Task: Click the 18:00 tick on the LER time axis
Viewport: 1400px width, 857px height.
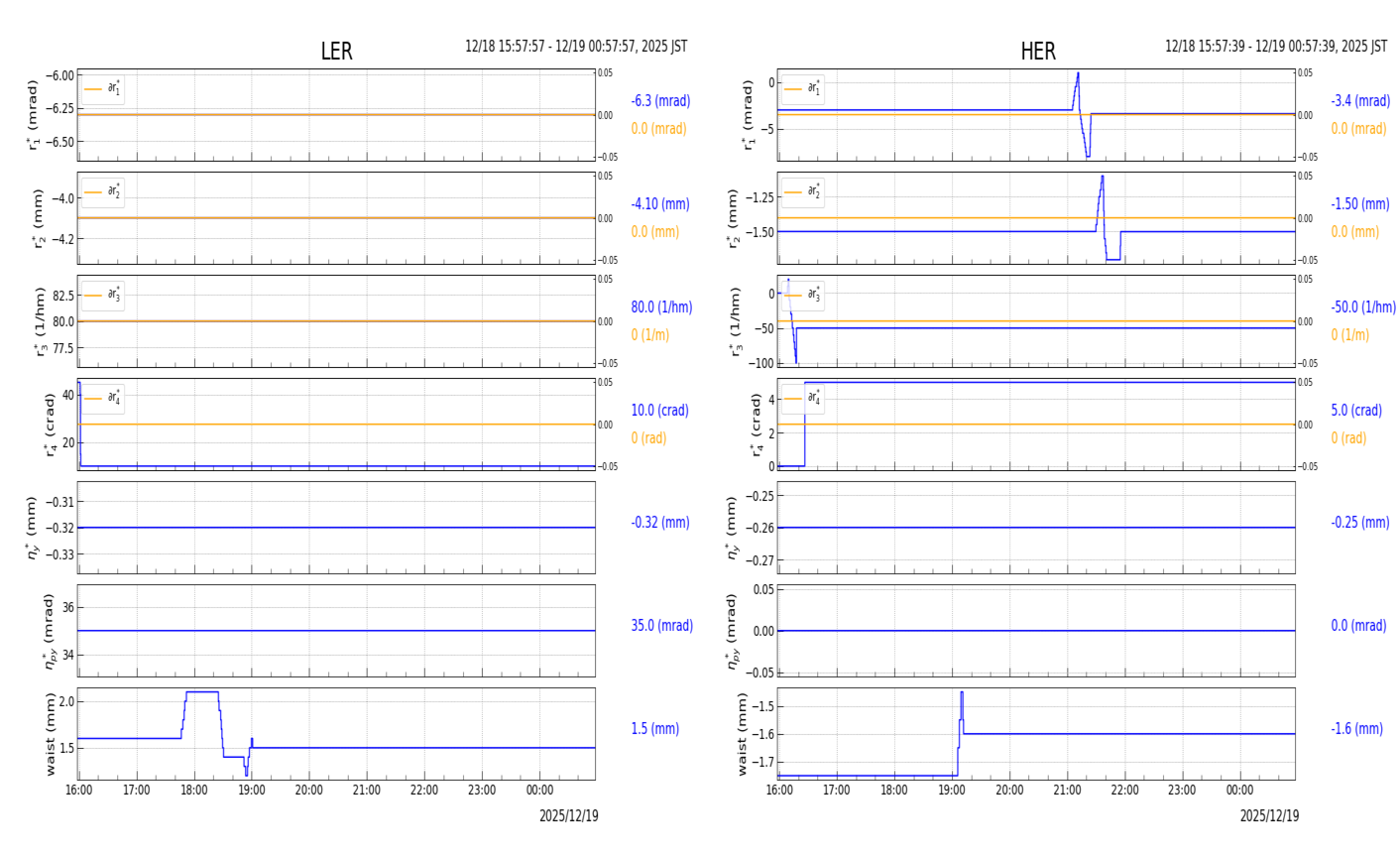Action: (194, 791)
